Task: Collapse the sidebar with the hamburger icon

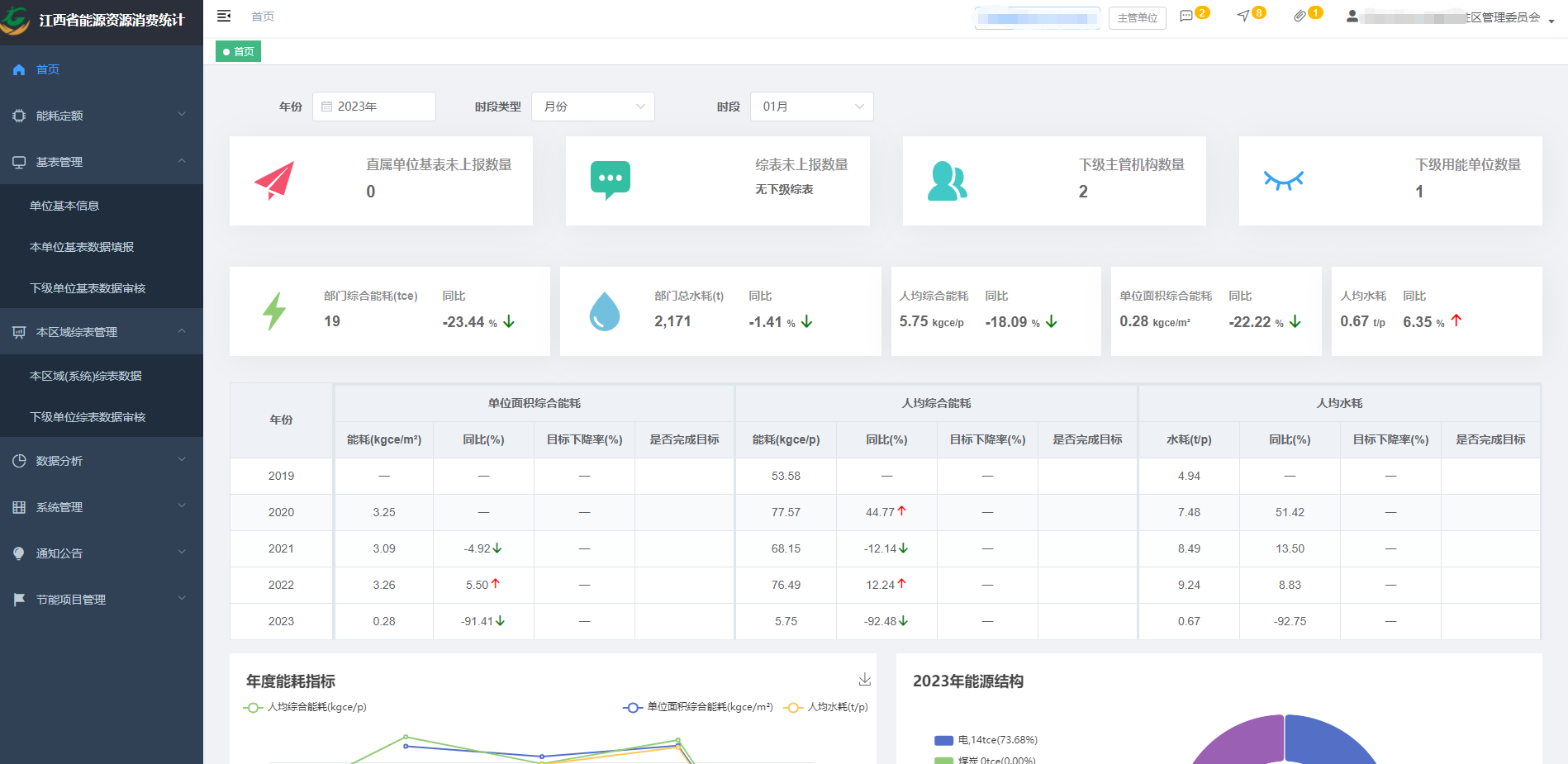Action: pos(224,16)
